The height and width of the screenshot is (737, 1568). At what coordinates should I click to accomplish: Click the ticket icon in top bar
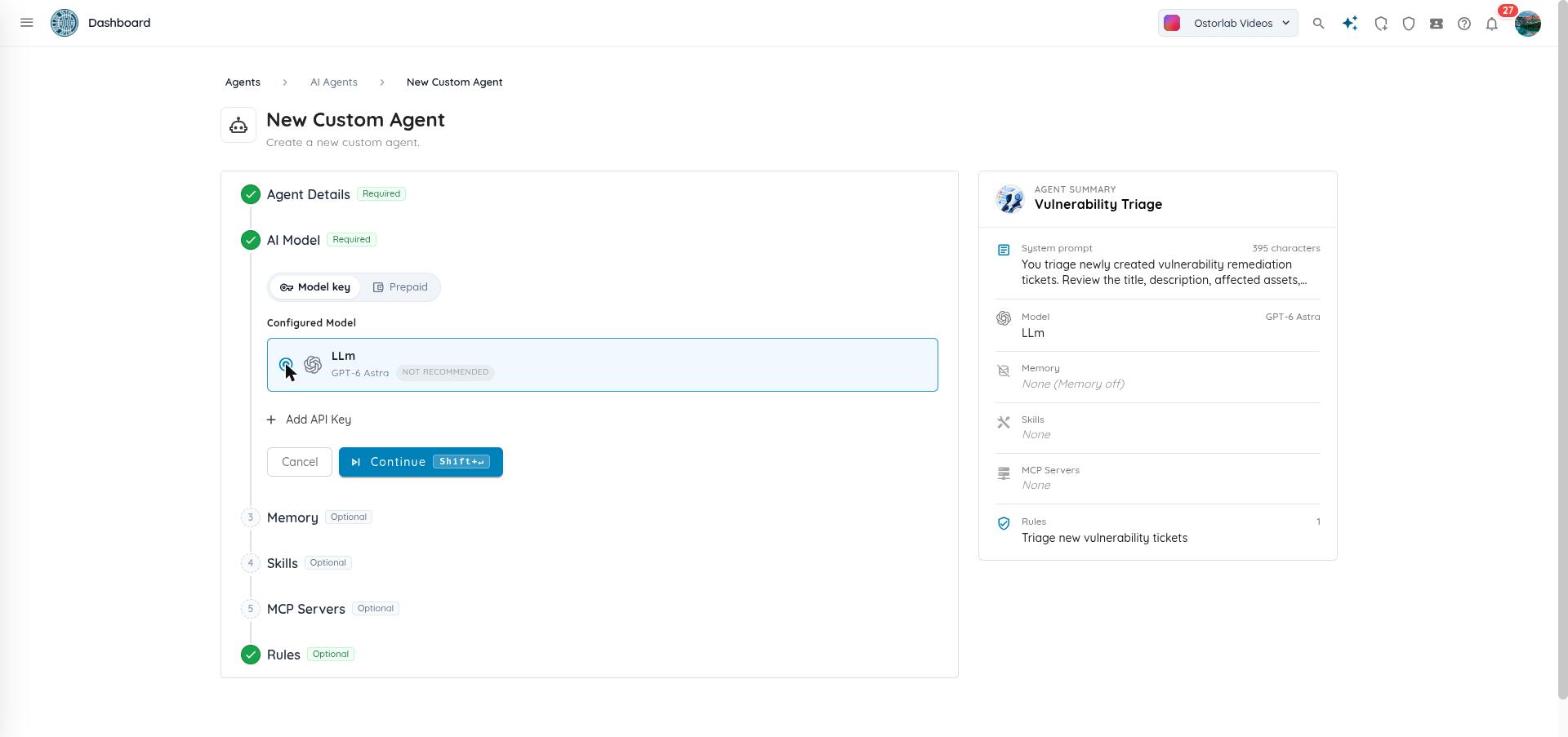tap(1436, 23)
